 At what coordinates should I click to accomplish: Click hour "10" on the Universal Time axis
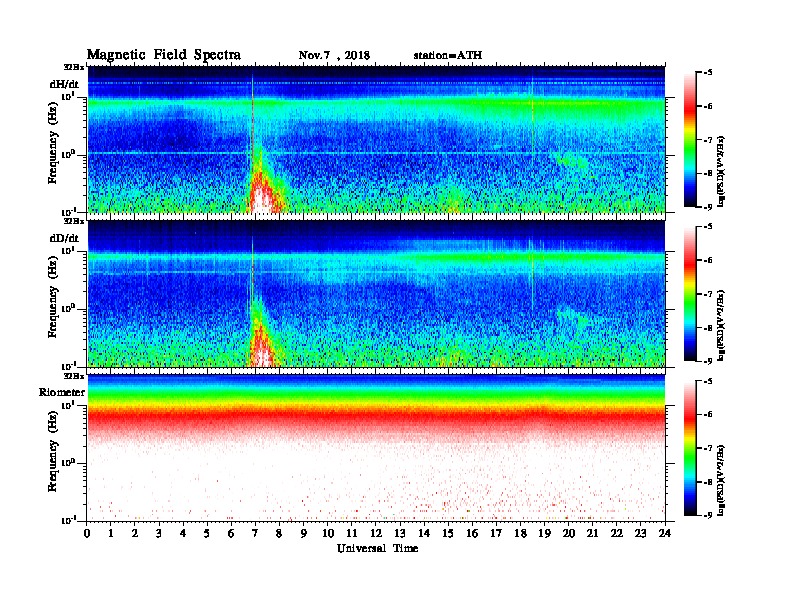pos(328,534)
